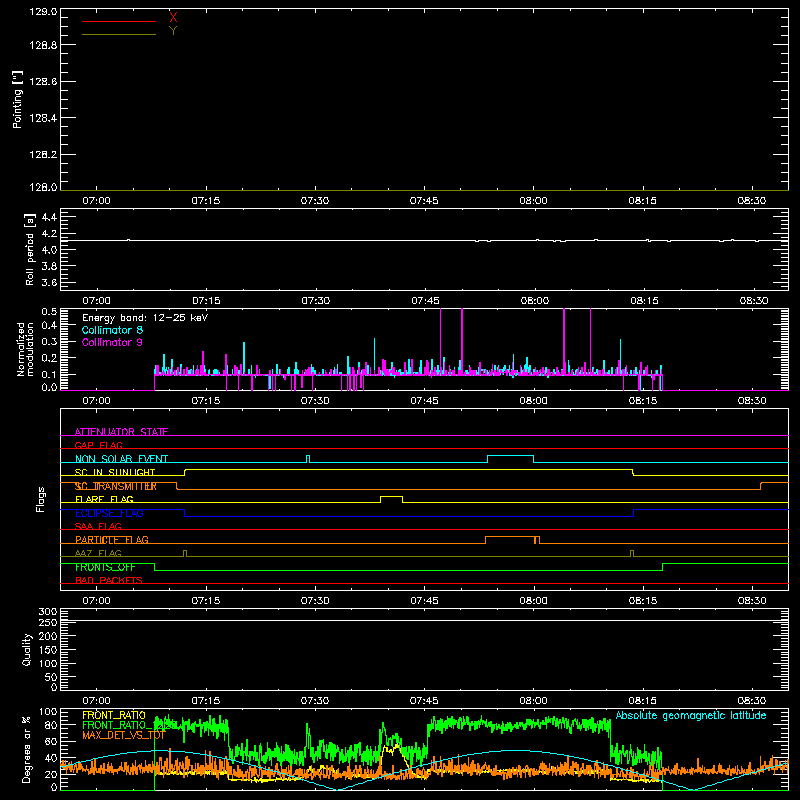Click 08:15 under the Quality panel

(x=642, y=701)
